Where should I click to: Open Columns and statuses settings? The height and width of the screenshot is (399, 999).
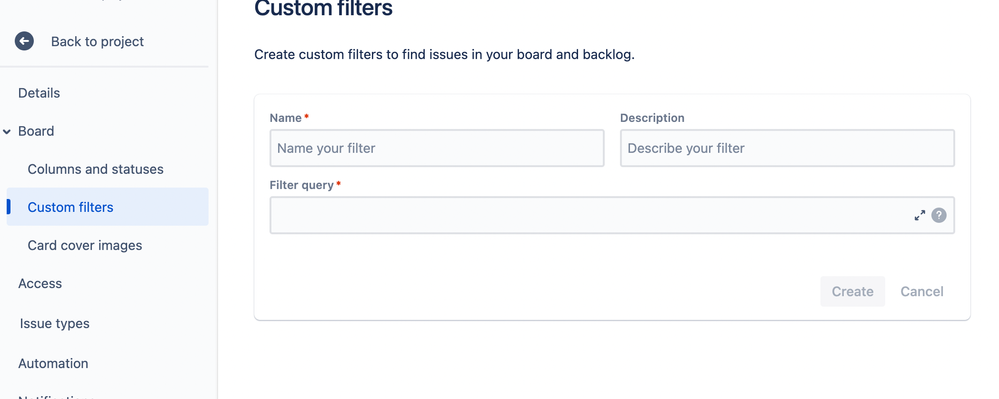pyautogui.click(x=96, y=170)
